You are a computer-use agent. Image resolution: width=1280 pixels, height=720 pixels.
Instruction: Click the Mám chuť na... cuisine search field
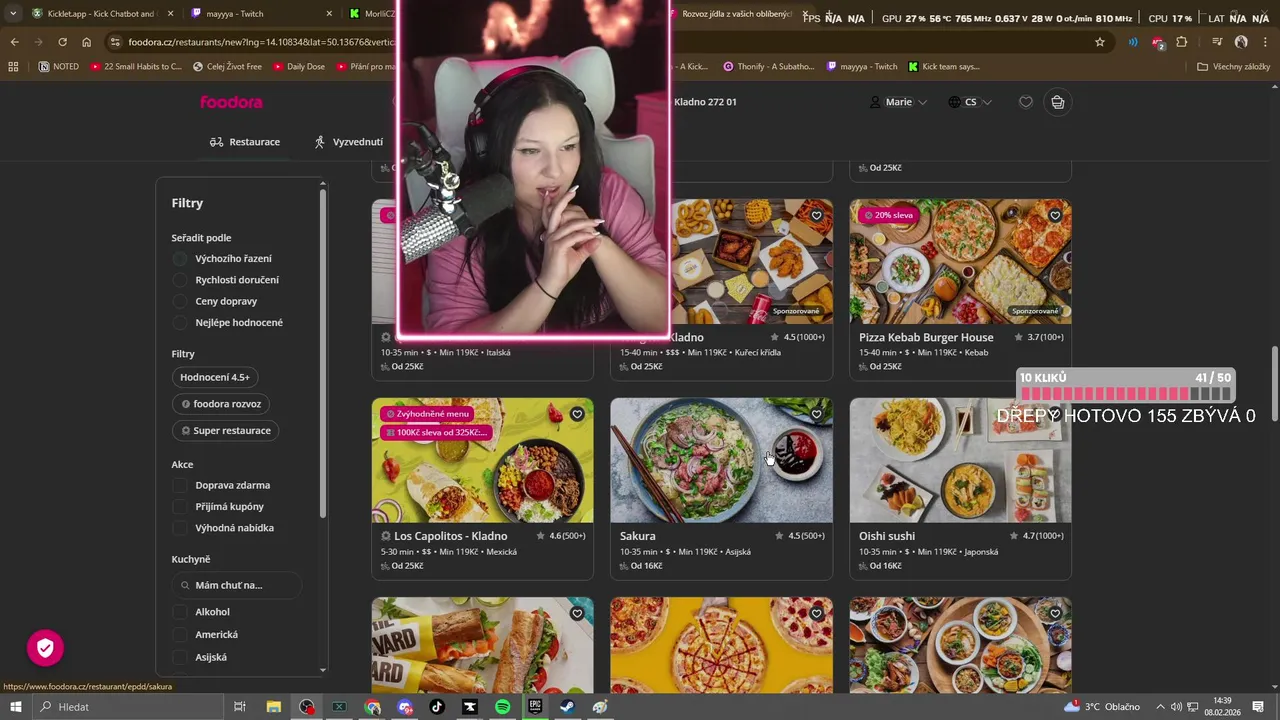[x=237, y=585]
